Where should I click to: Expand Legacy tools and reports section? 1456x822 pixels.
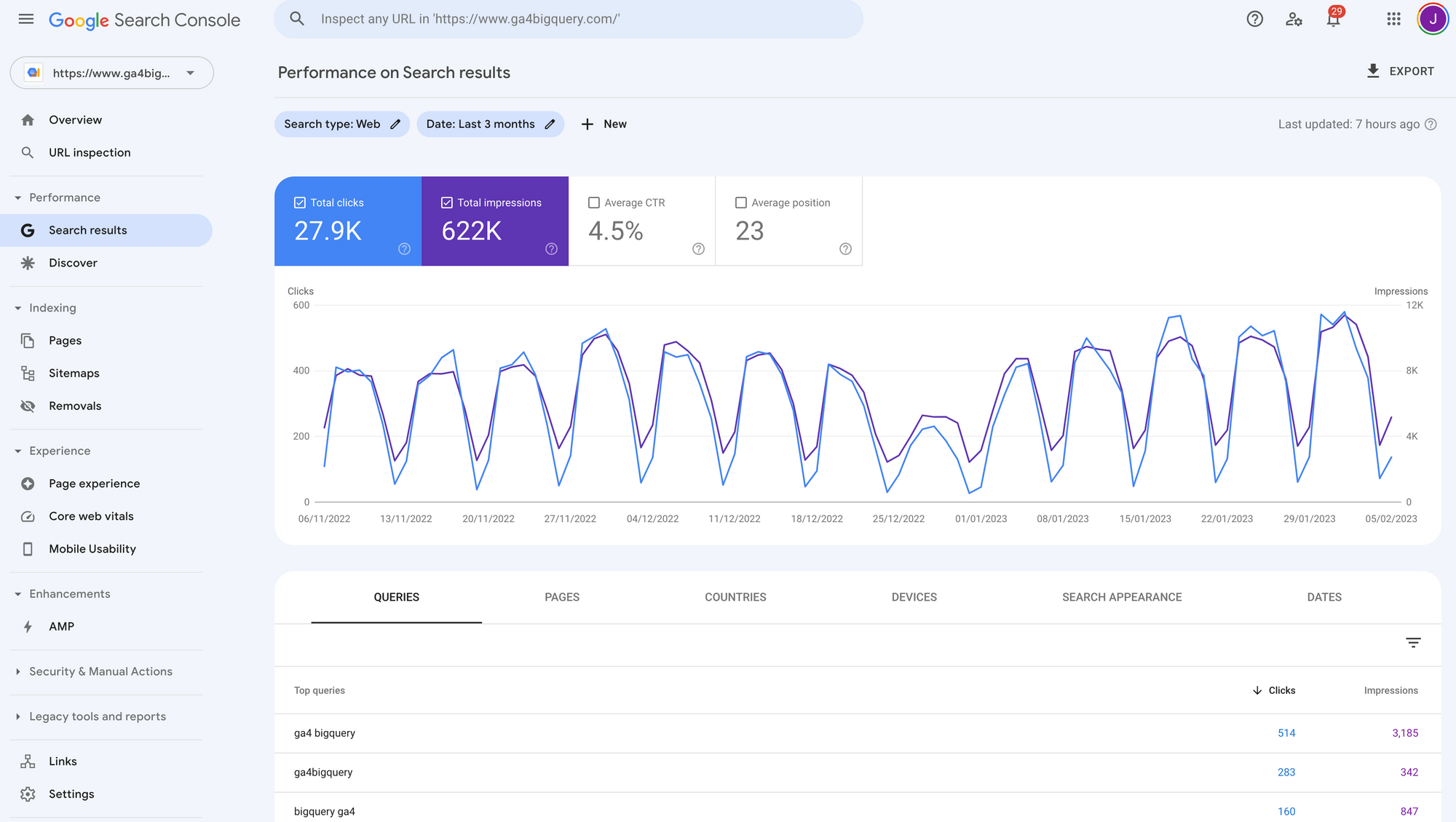coord(18,717)
